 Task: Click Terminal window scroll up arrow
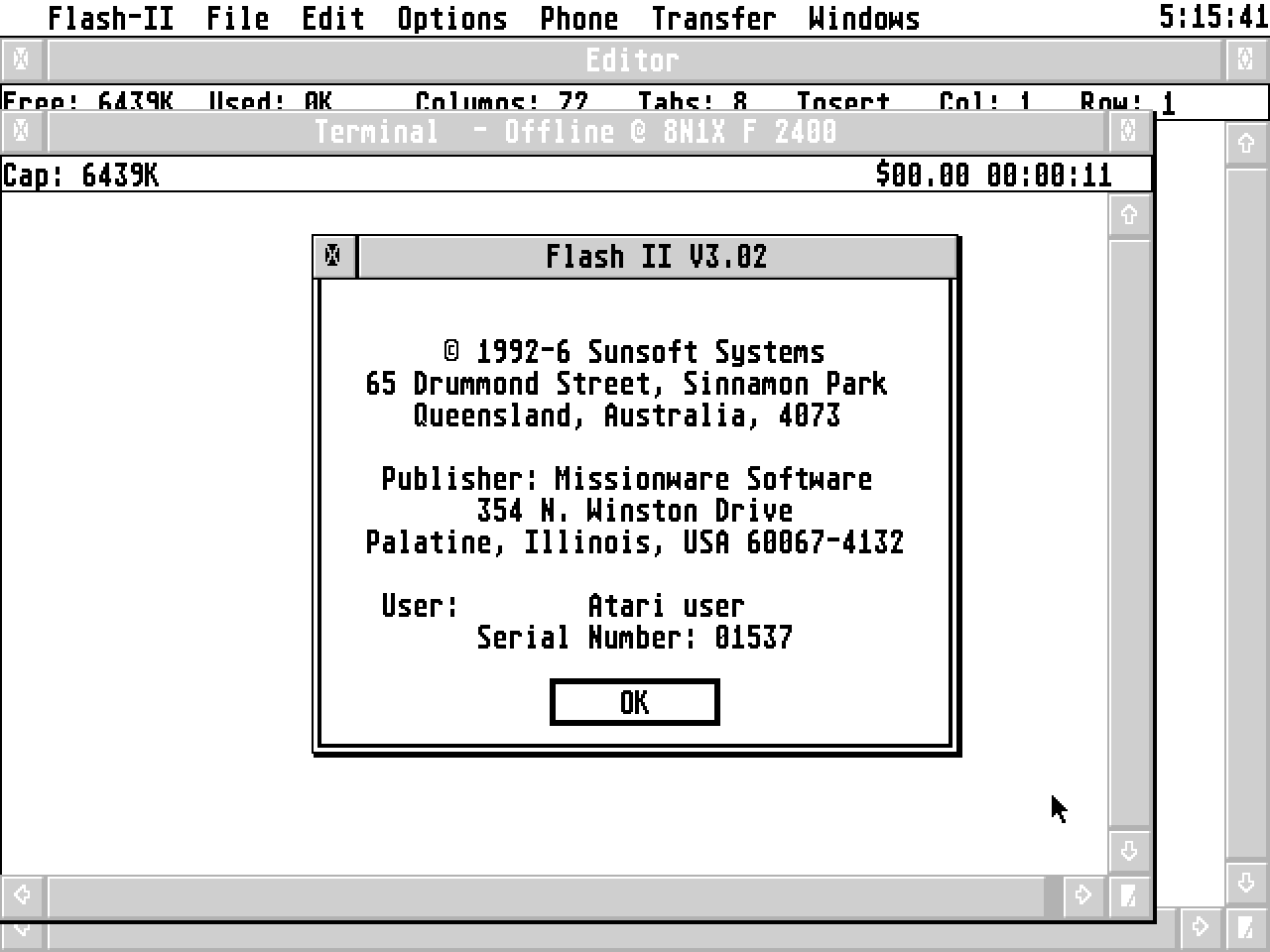1129,215
